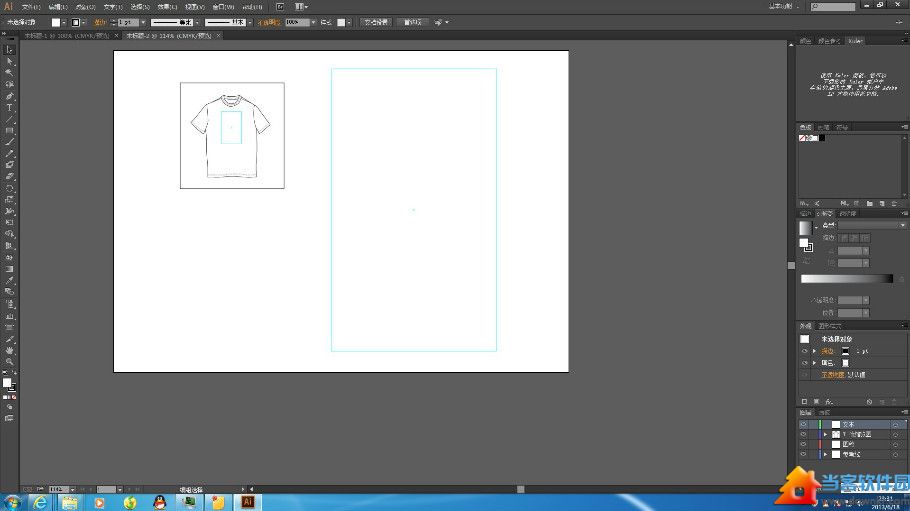Select the Hand tool
The width and height of the screenshot is (910, 511).
point(9,350)
